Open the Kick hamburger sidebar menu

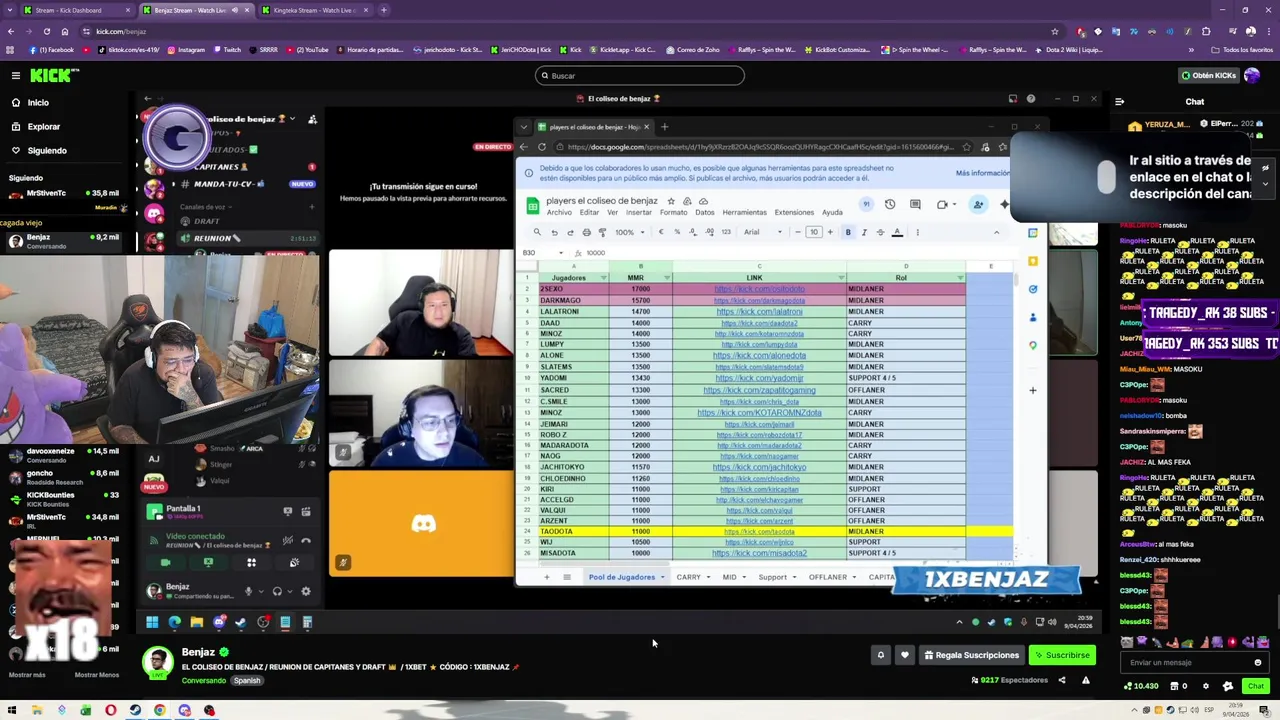[15, 75]
